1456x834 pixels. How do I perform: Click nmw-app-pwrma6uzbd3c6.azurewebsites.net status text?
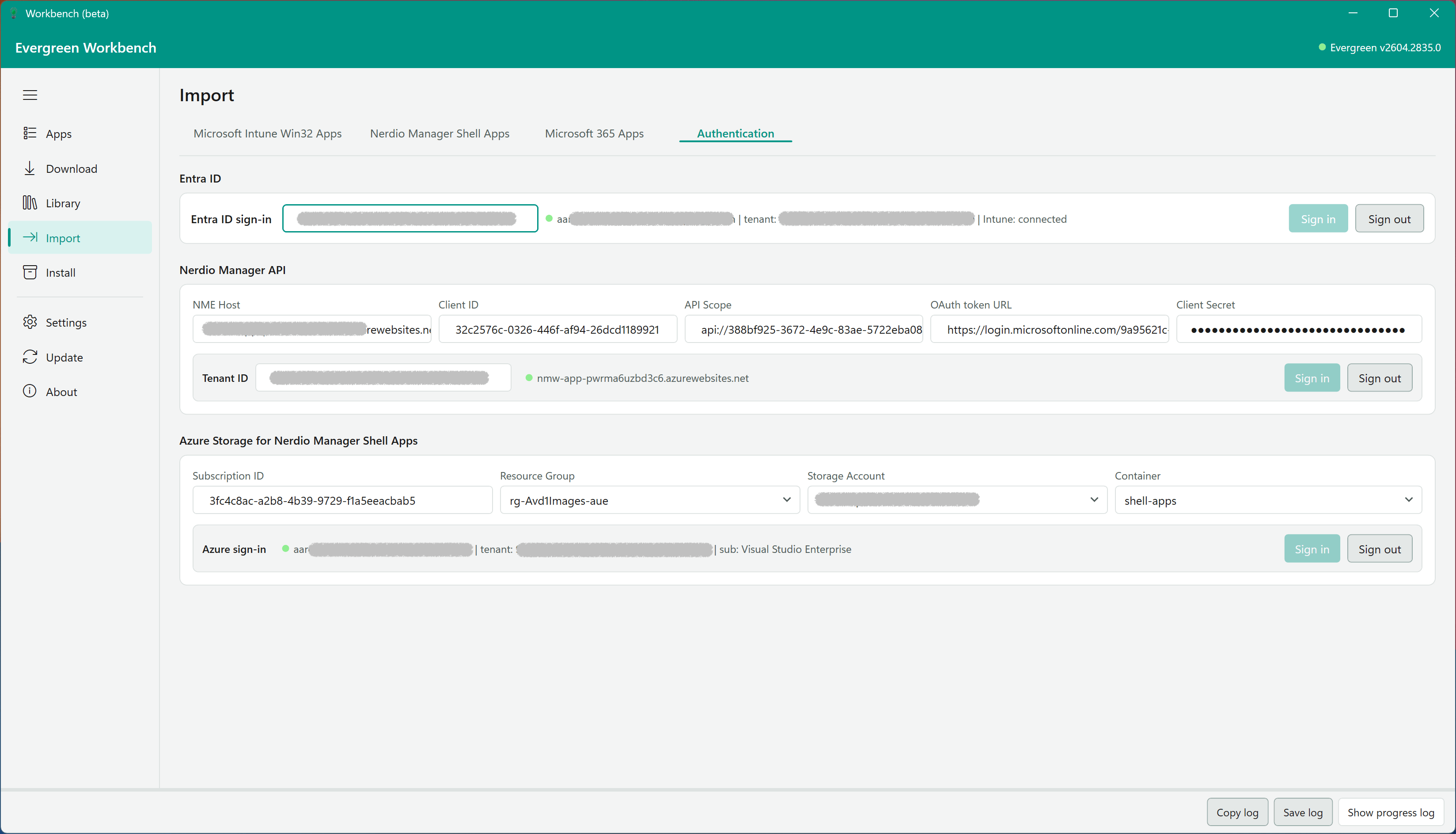click(x=643, y=378)
